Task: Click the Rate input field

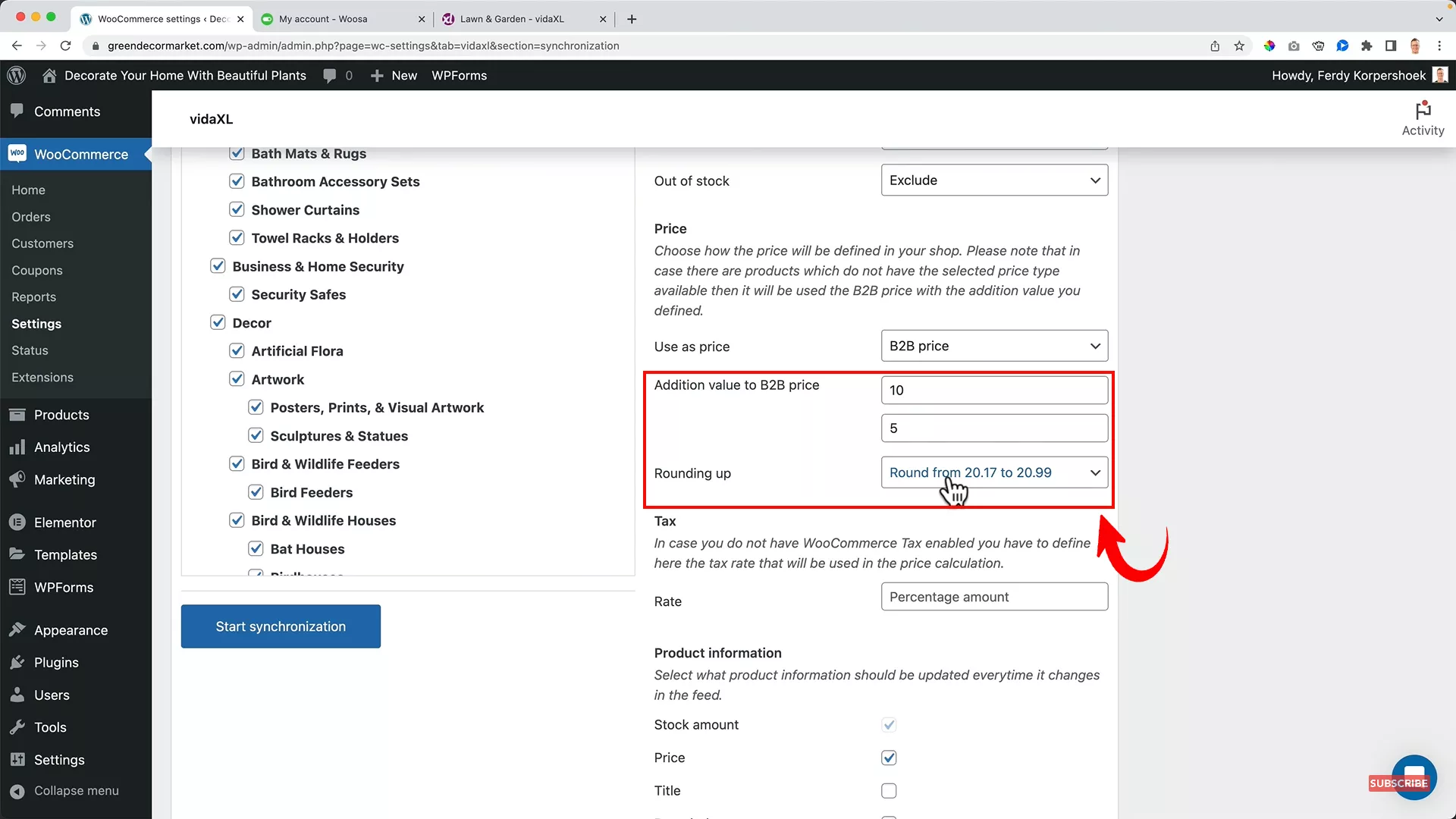Action: [x=994, y=596]
